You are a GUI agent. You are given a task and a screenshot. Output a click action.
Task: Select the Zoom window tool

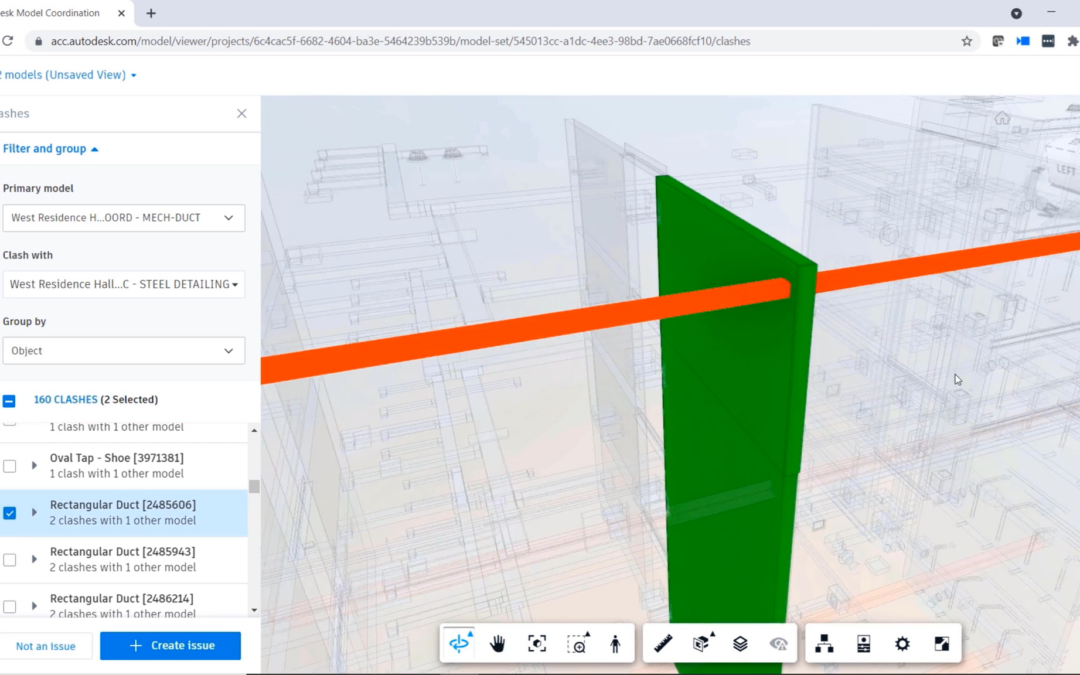point(577,644)
